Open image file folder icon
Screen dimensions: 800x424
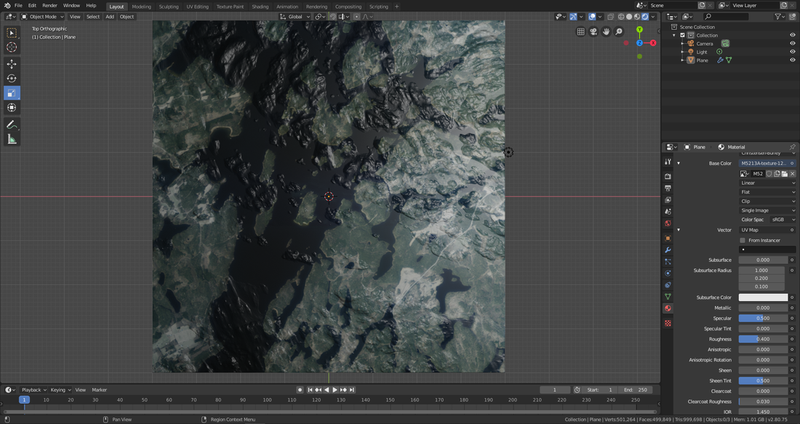coord(785,174)
